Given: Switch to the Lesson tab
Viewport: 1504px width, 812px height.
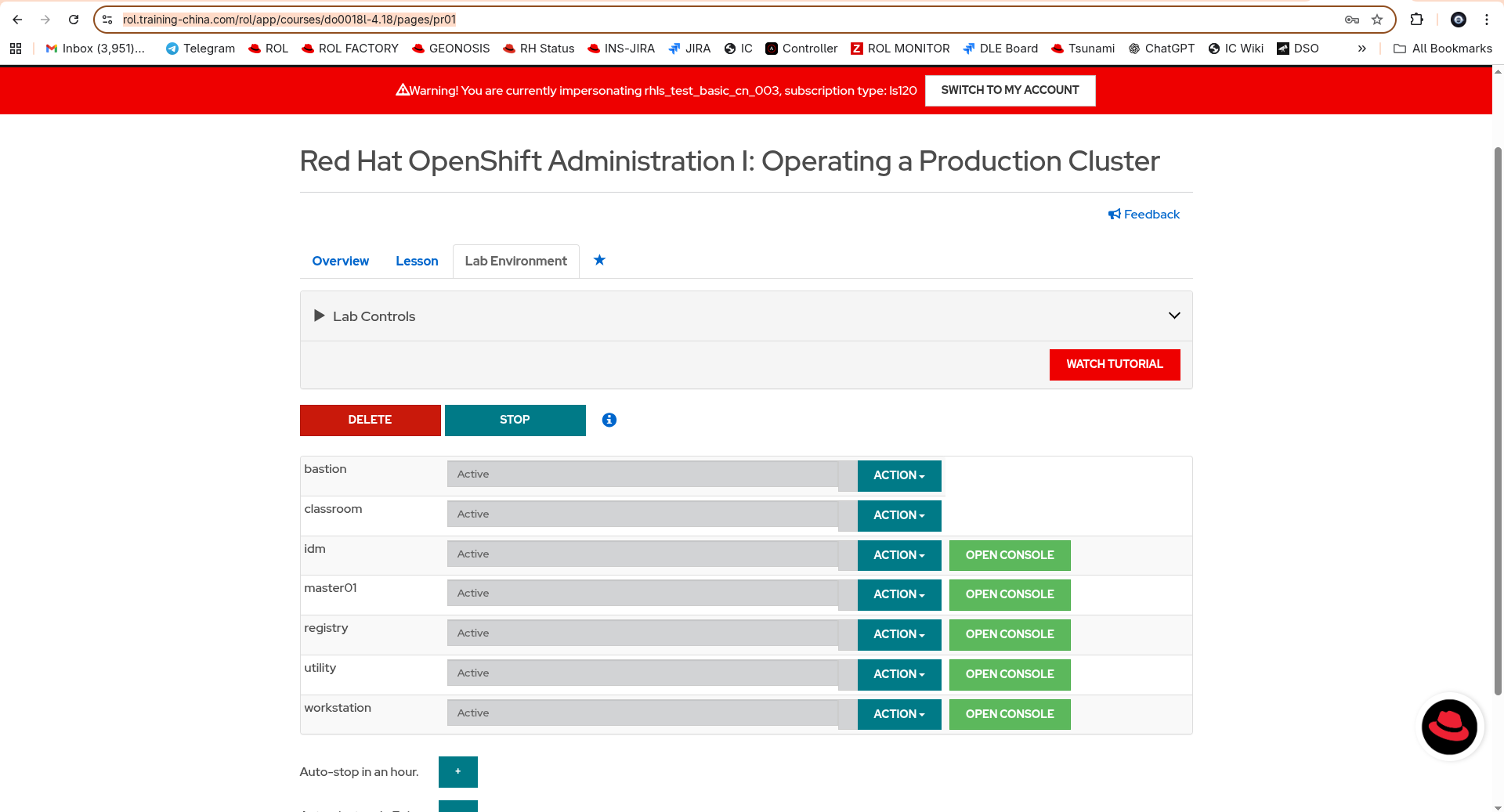Looking at the screenshot, I should [417, 262].
